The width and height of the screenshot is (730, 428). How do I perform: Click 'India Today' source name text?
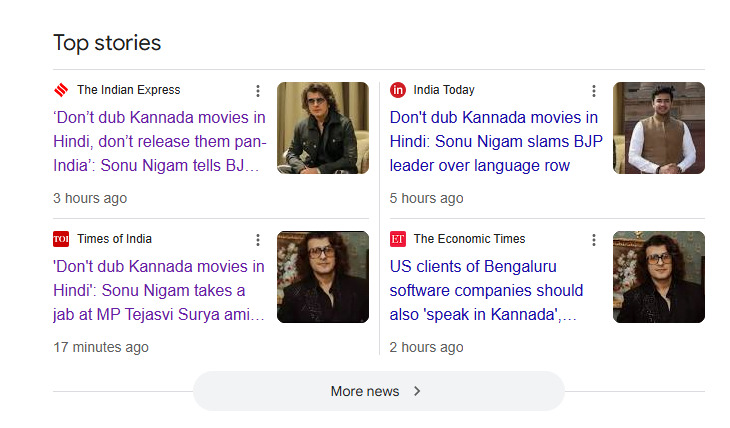pos(444,90)
